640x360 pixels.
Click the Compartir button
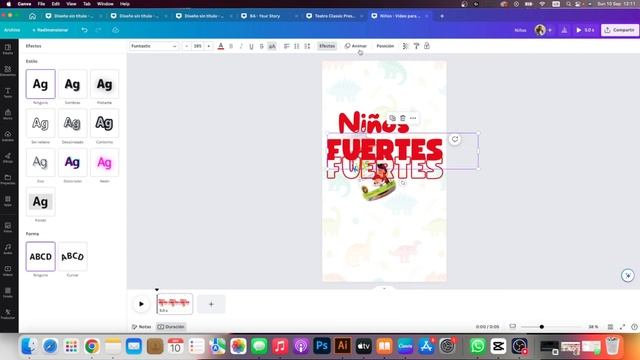coord(620,30)
